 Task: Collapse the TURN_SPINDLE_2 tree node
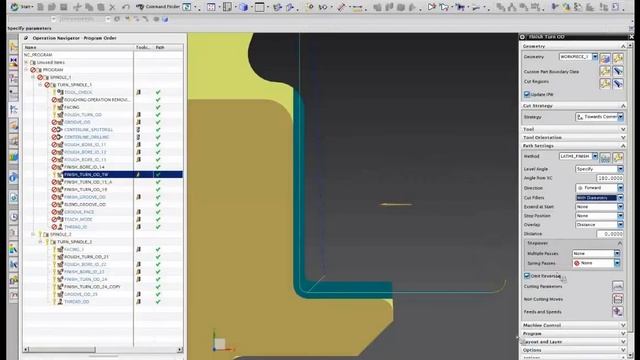40,242
